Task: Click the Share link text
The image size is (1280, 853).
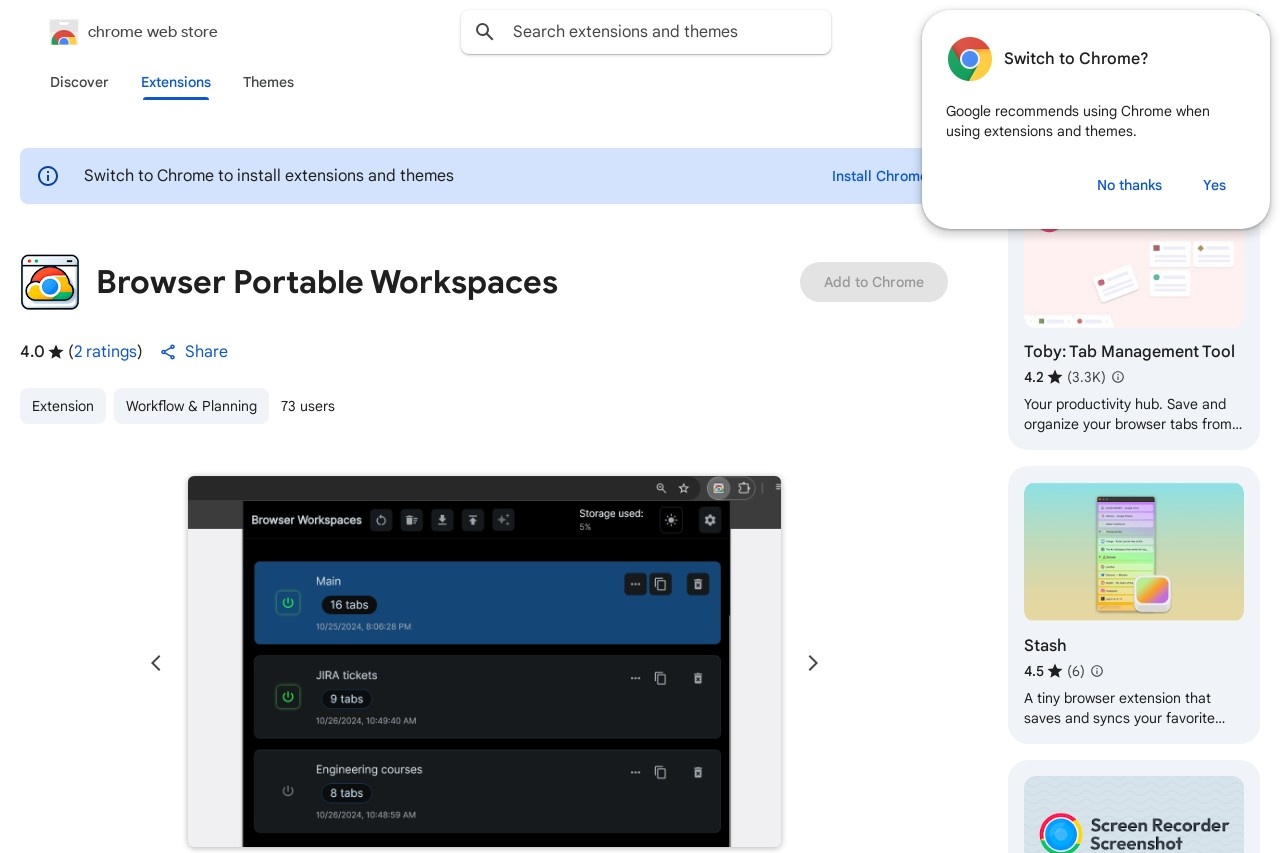Action: tap(206, 352)
